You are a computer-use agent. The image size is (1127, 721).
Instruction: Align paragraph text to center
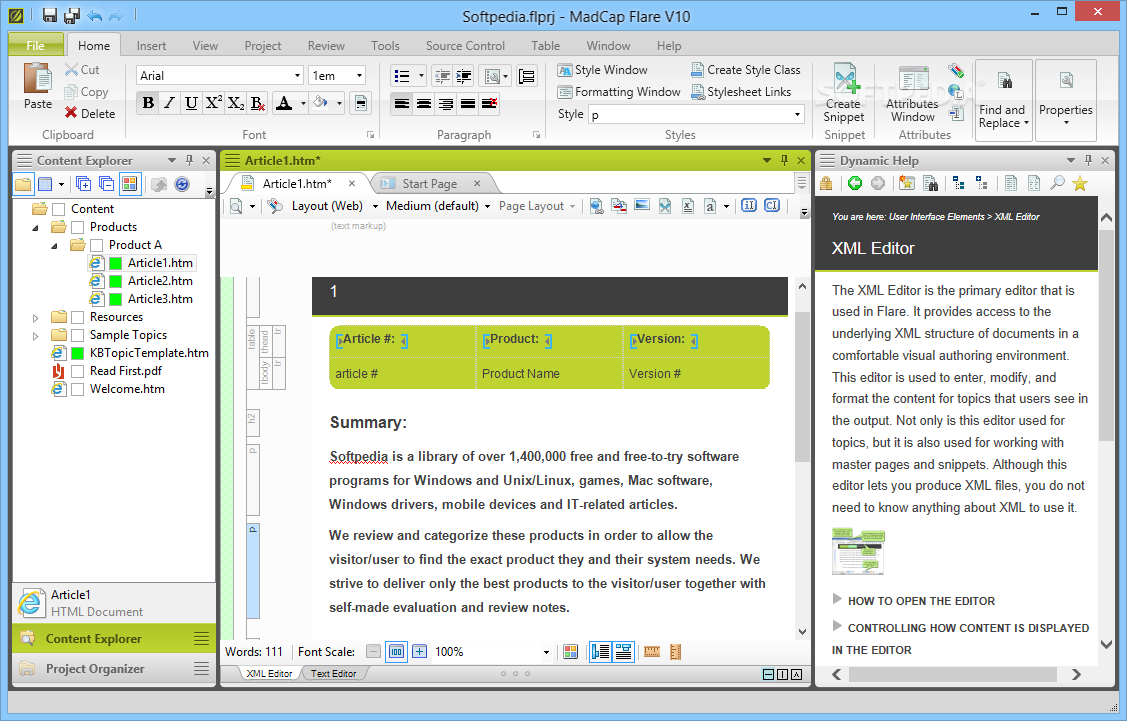[424, 104]
